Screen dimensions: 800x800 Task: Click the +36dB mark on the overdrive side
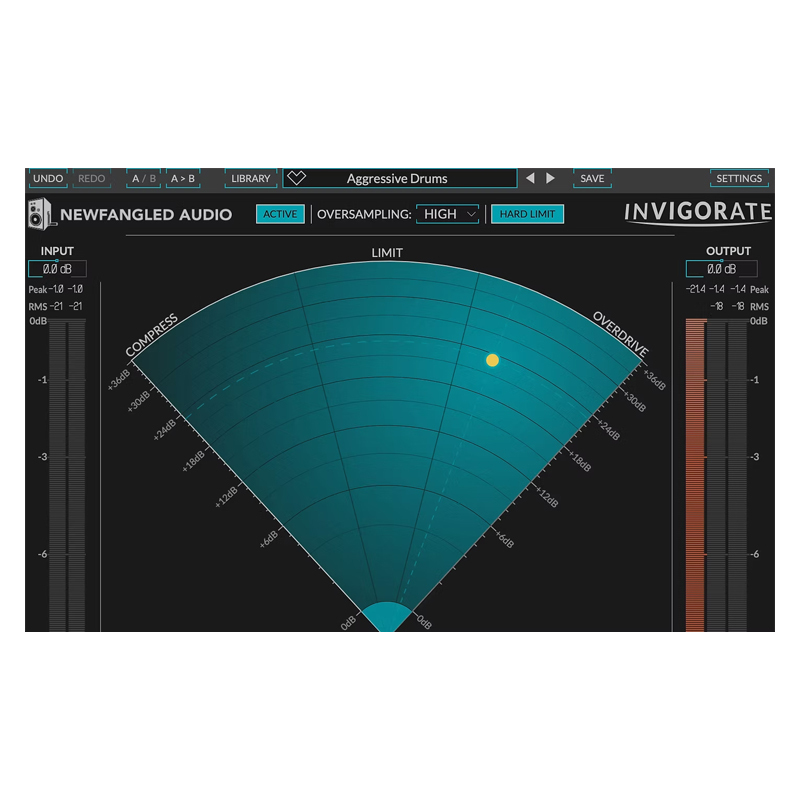[654, 380]
